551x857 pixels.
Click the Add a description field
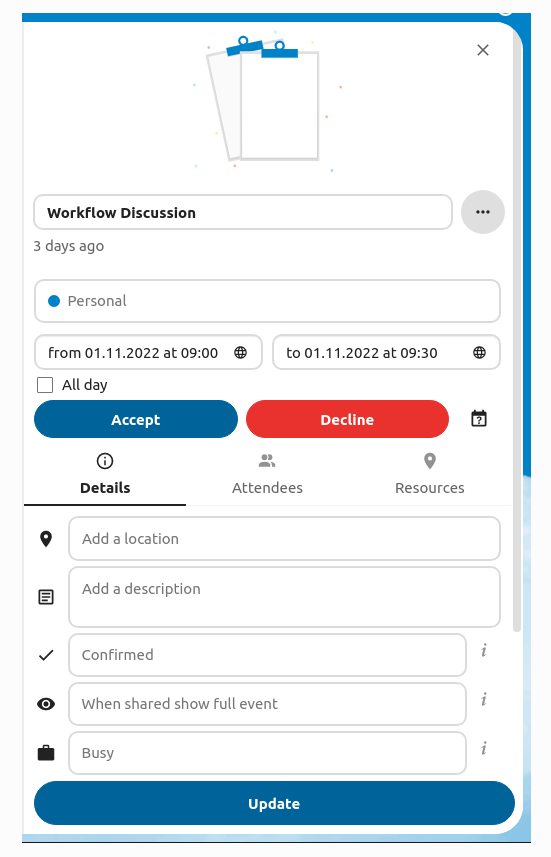(x=284, y=597)
